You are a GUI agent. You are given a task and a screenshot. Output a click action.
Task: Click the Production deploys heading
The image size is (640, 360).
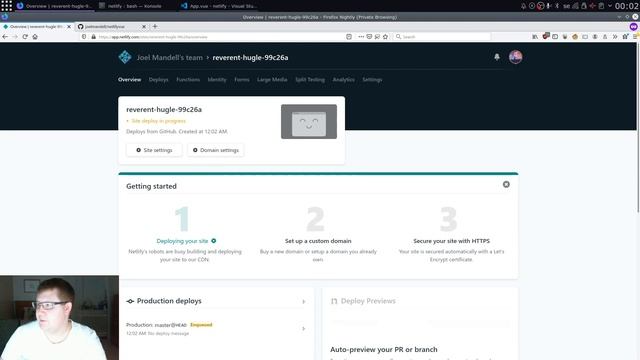[x=169, y=301]
